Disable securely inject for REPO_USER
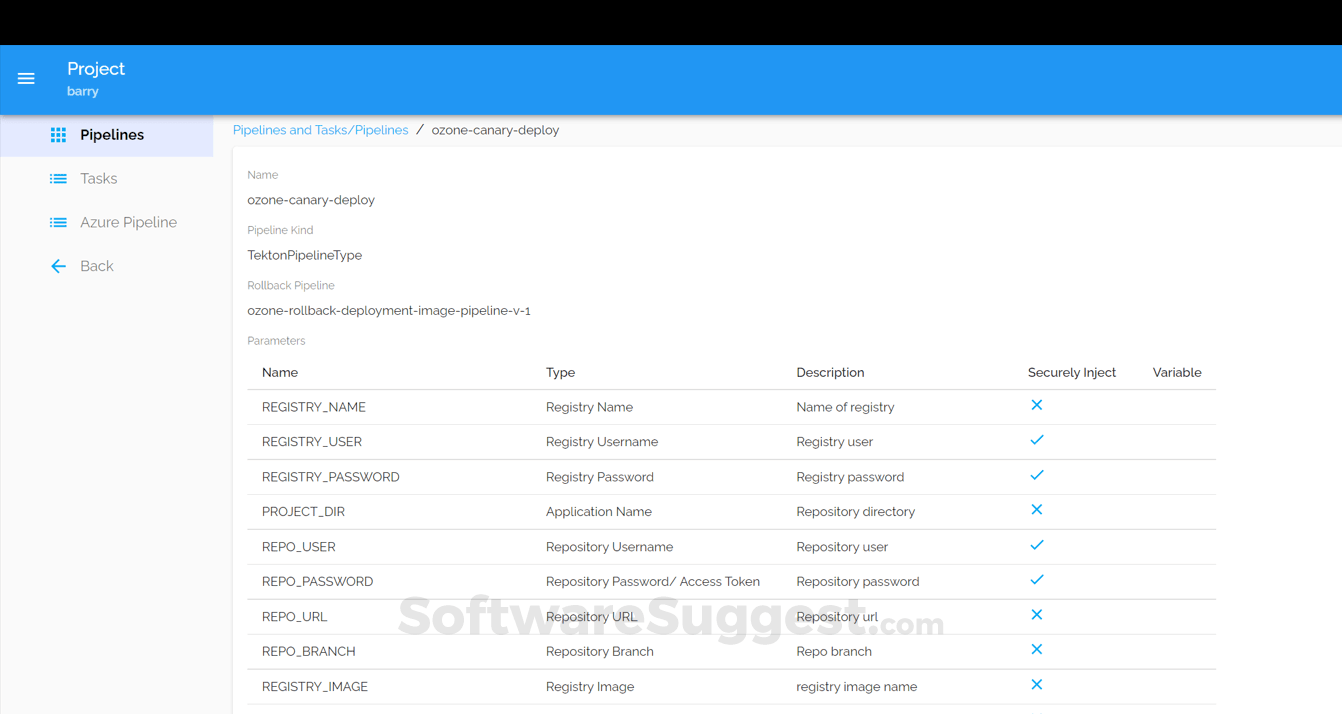This screenshot has width=1342, height=714. pyautogui.click(x=1037, y=545)
